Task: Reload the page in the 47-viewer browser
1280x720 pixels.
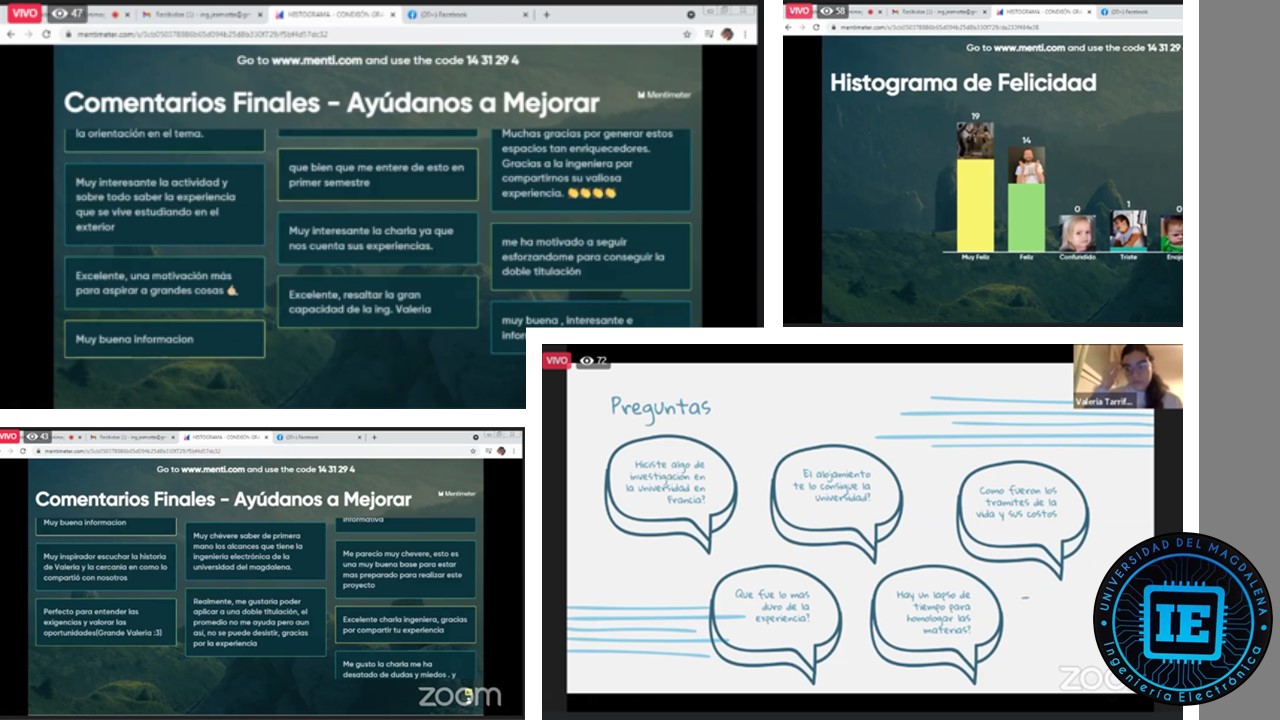Action: (46, 34)
